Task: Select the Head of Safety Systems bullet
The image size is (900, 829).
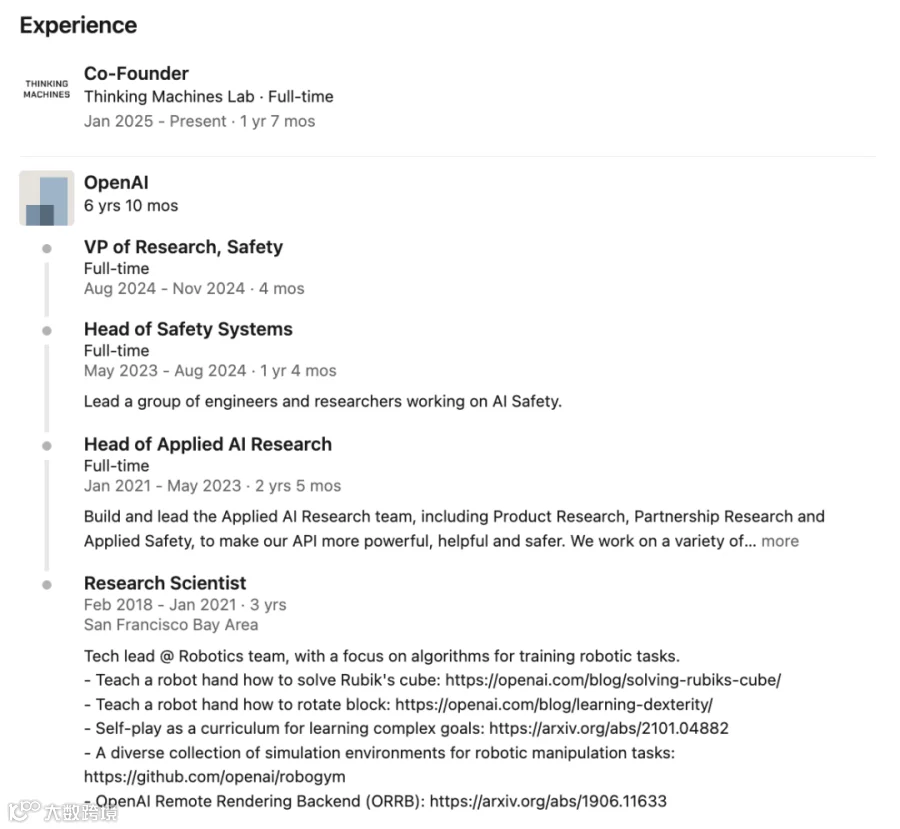Action: pos(47,331)
